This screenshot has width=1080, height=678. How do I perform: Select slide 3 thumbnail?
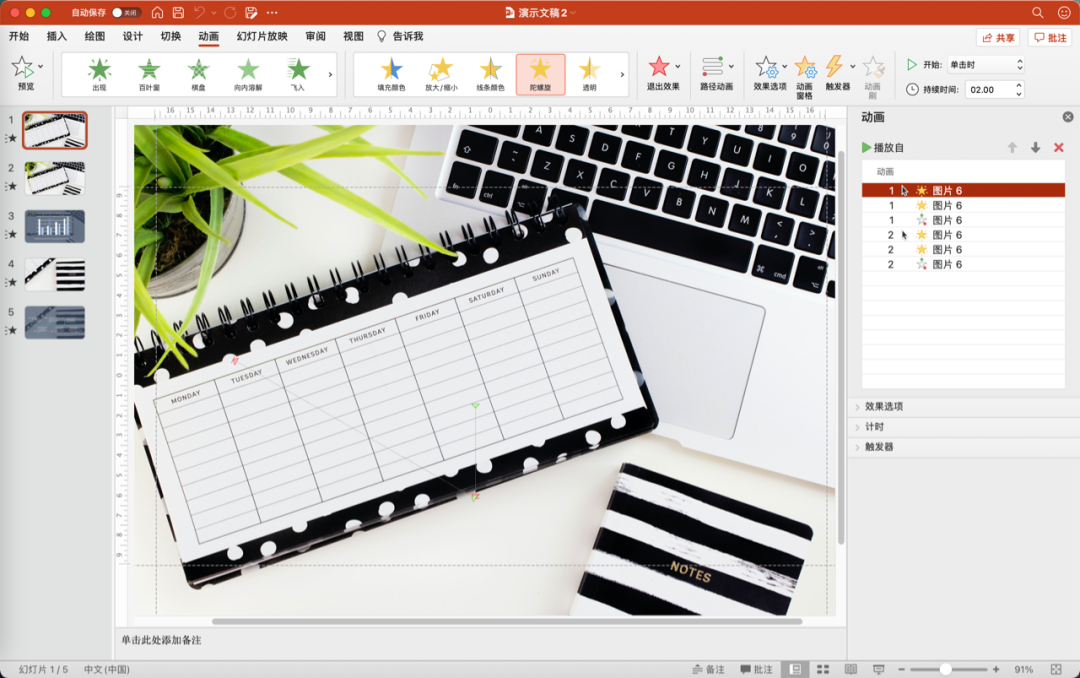point(55,227)
